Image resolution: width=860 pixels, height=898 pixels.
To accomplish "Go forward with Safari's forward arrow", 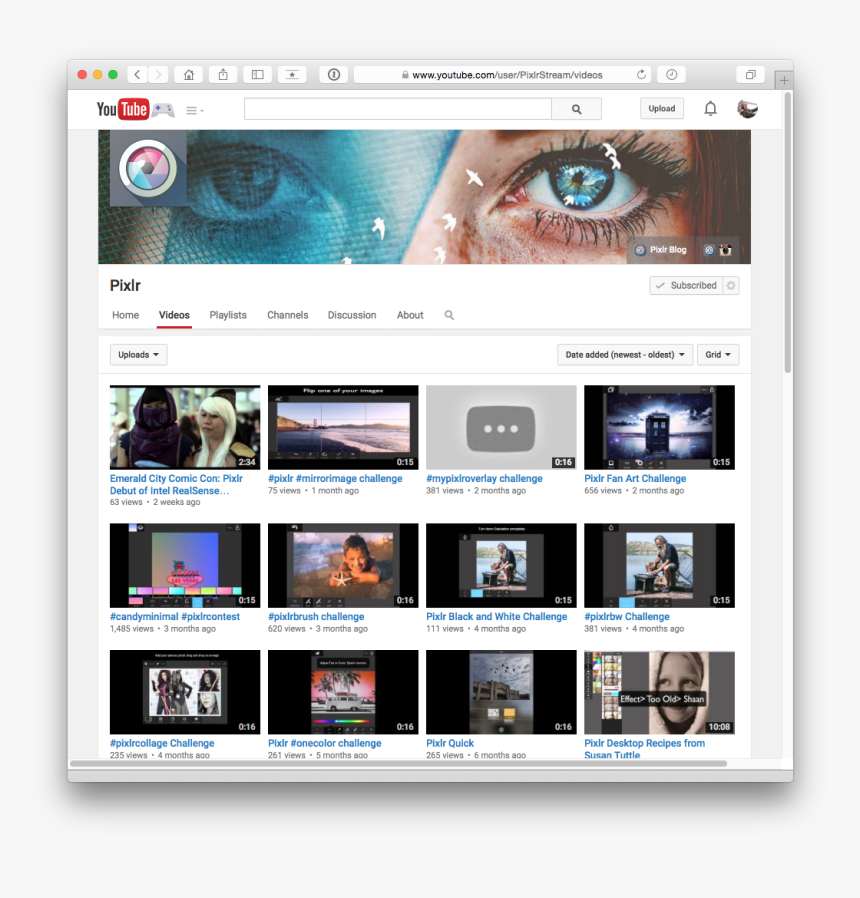I will tap(159, 74).
